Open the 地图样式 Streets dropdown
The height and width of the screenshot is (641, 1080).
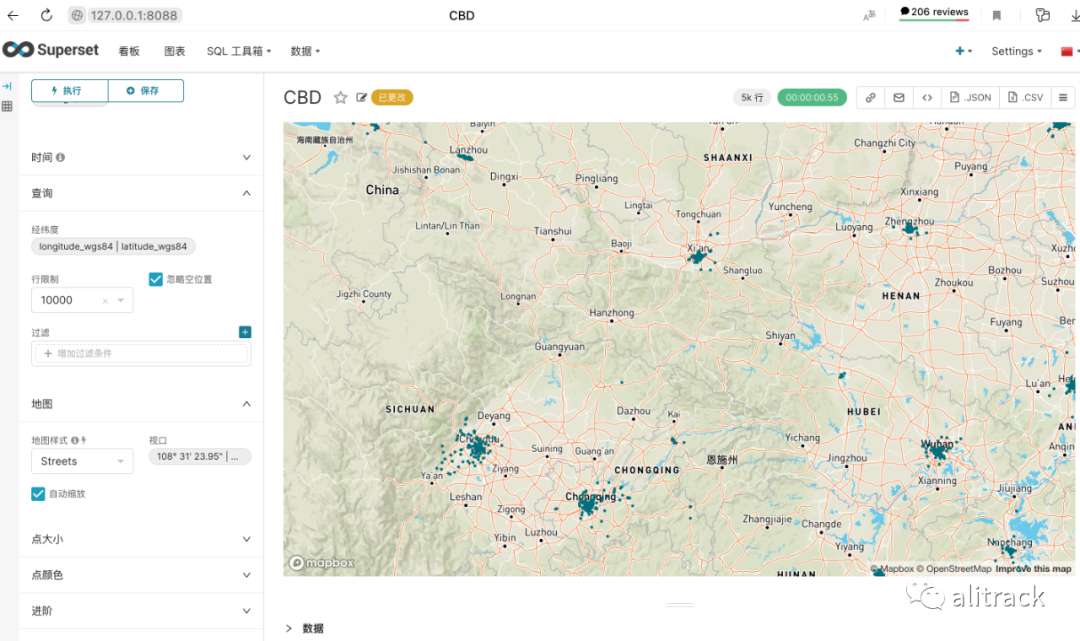(x=82, y=461)
